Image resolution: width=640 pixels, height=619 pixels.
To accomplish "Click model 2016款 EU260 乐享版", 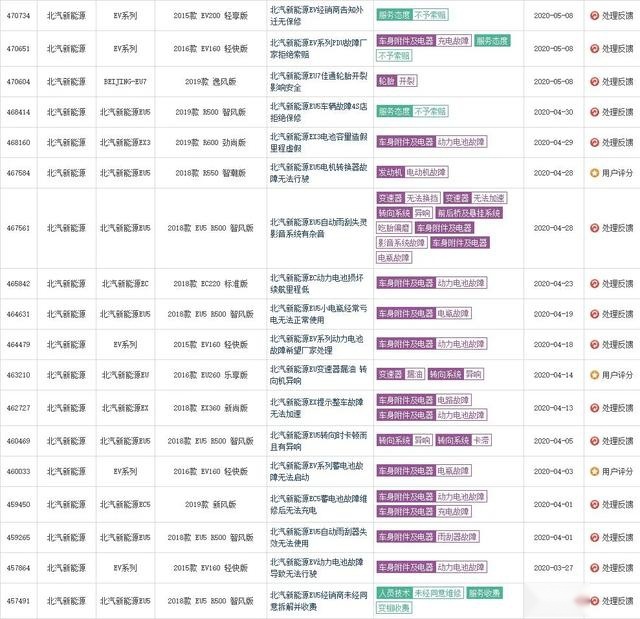I will [211, 375].
